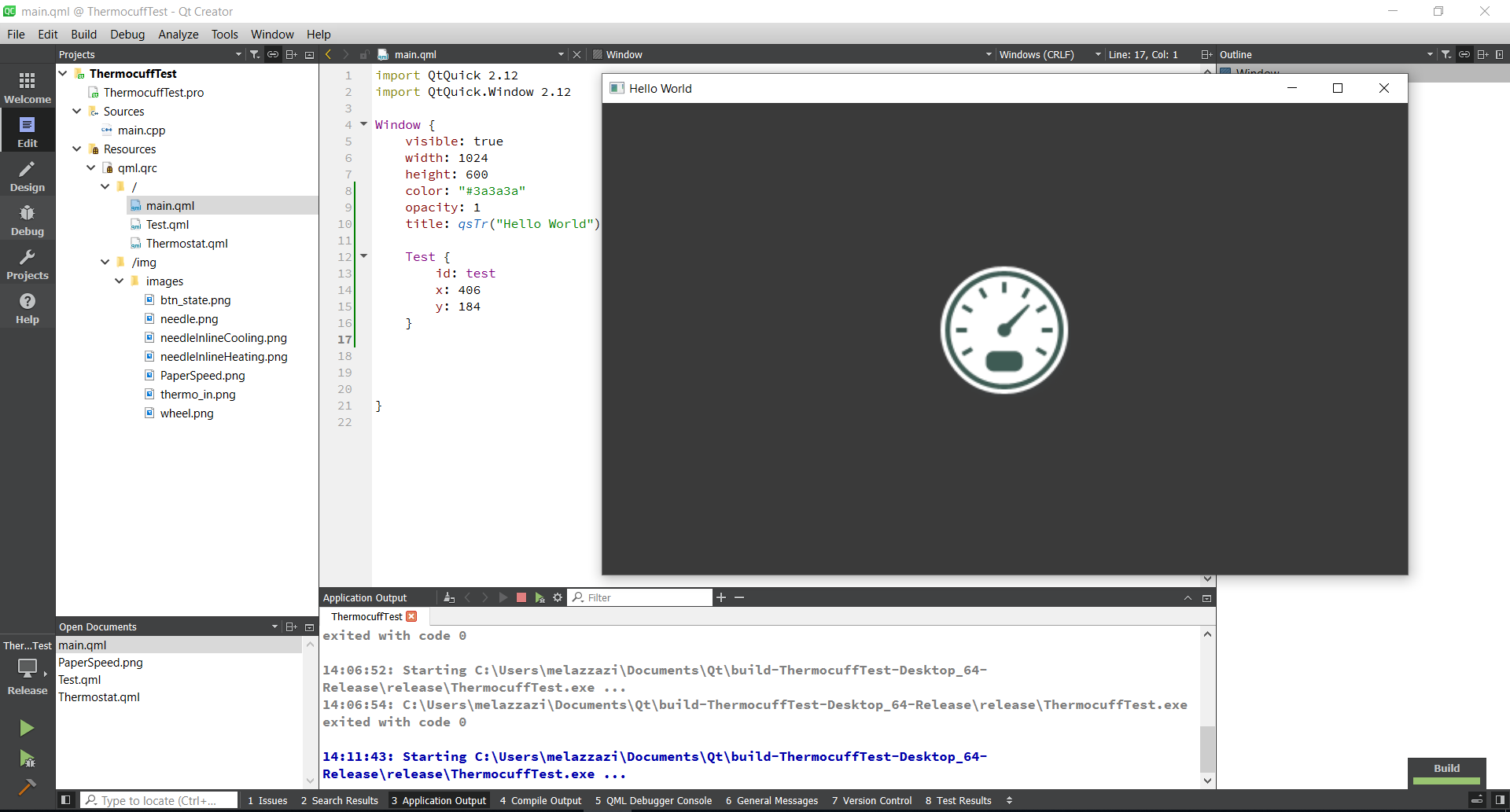Switch to the Issues pane
Screen dimensions: 1510x812
pyautogui.click(x=267, y=800)
